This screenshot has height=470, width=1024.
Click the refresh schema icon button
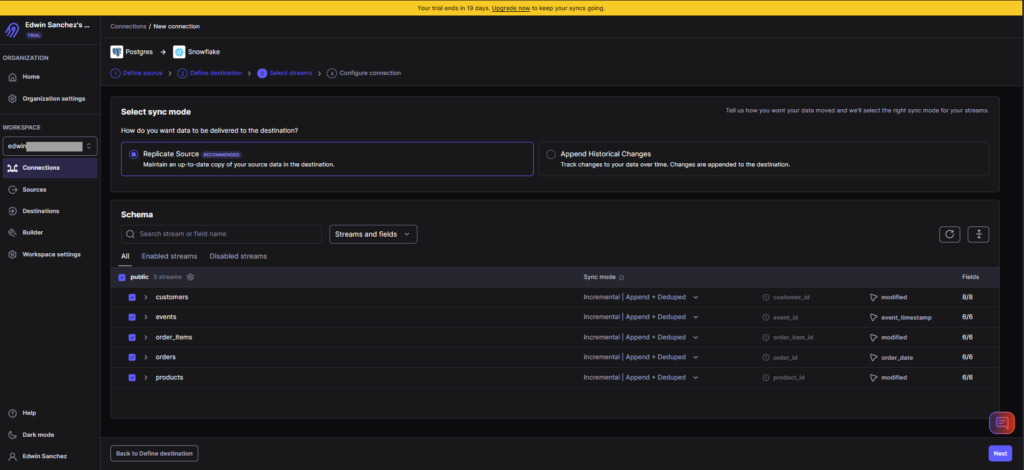950,234
